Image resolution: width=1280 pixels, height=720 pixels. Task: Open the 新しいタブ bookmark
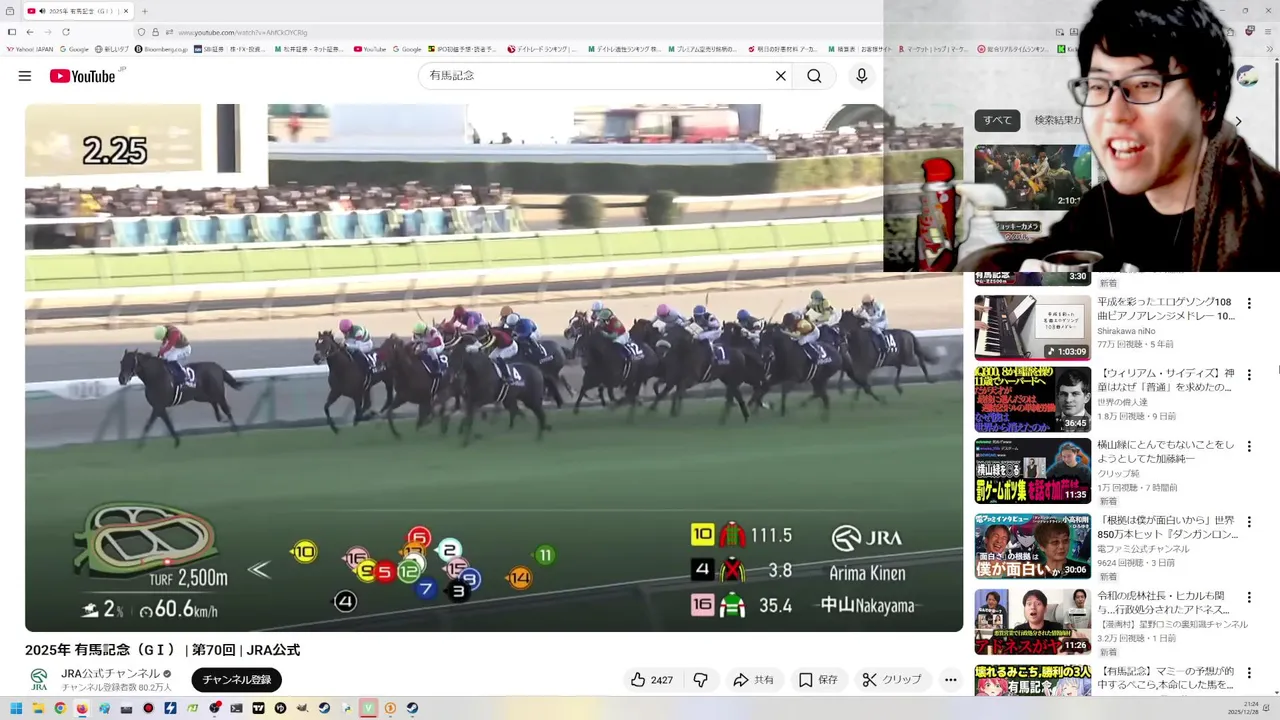pyautogui.click(x=112, y=49)
